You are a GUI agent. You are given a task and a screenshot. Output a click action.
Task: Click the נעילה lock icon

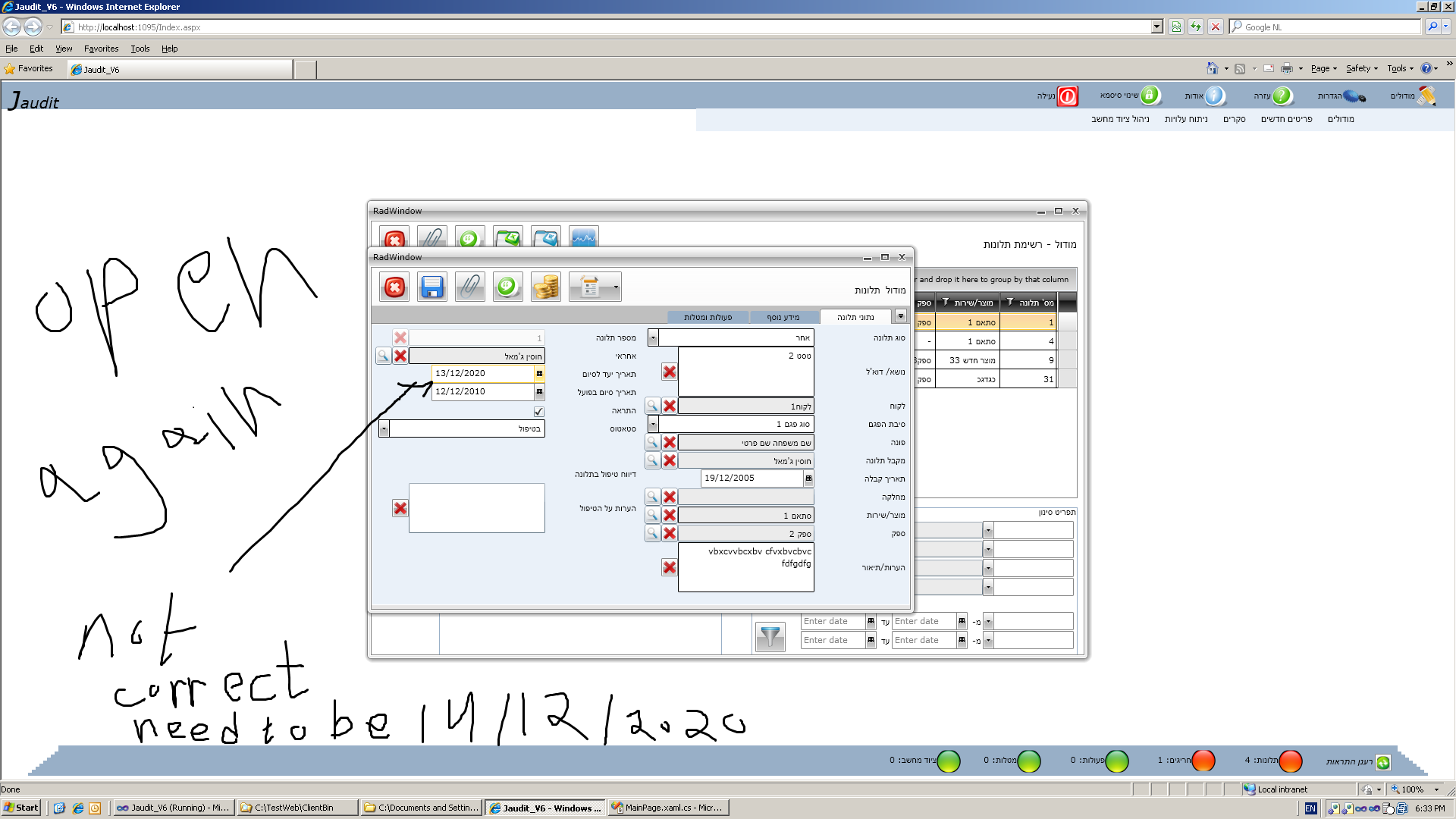click(1067, 96)
